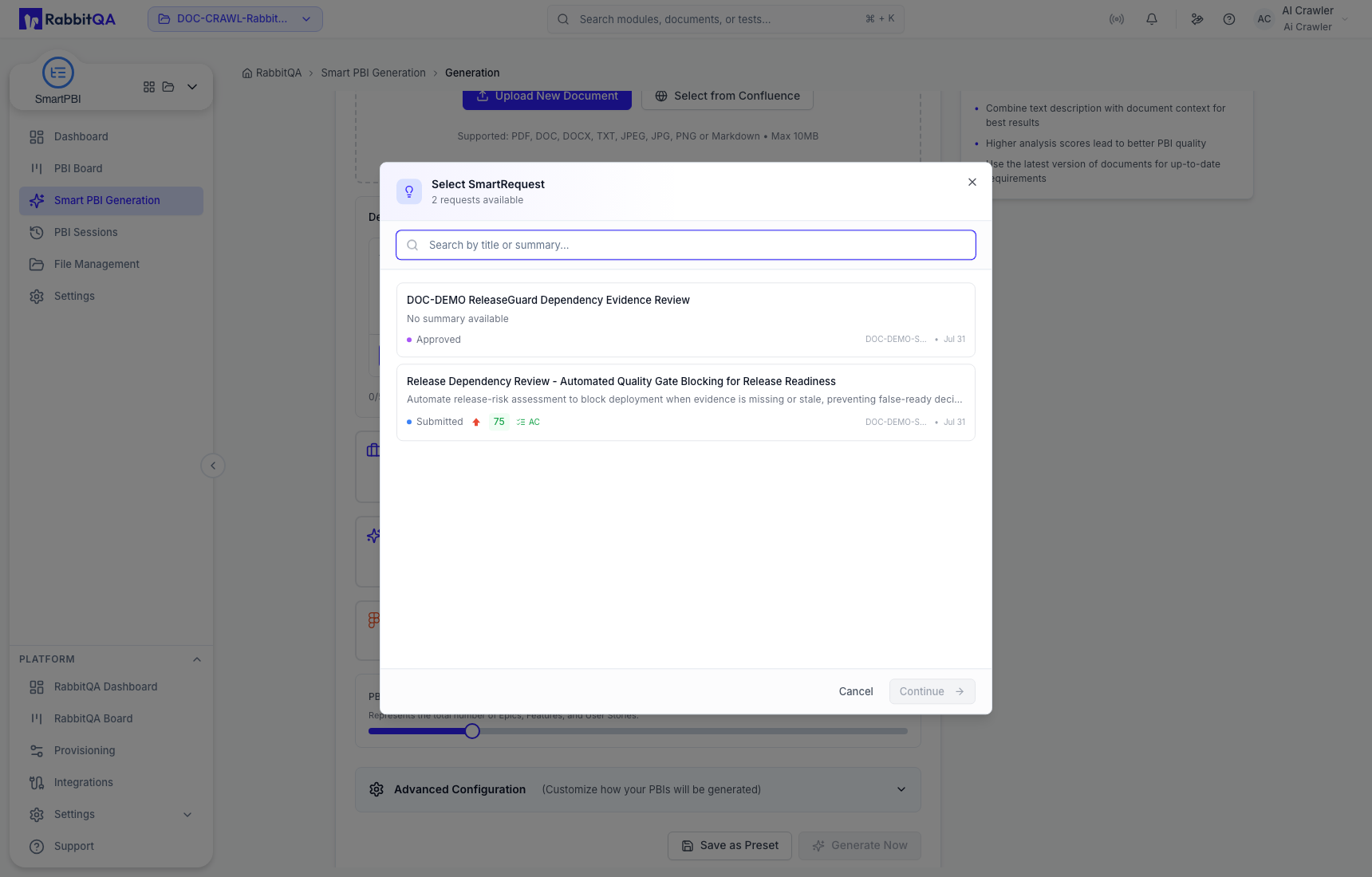The width and height of the screenshot is (1372, 877).
Task: Open the live broadcast signal icon
Action: [x=1117, y=19]
